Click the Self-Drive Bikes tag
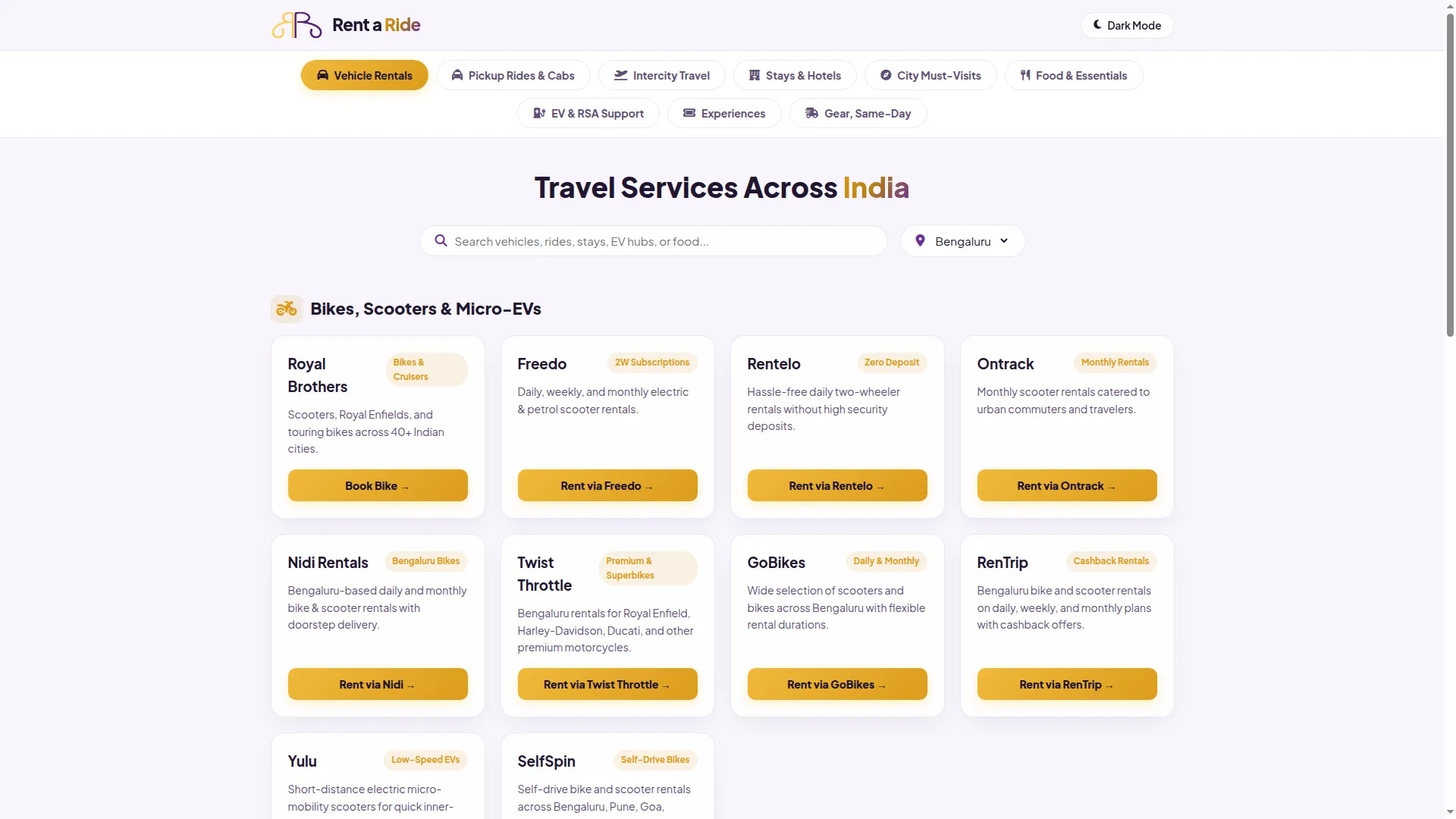 tap(655, 760)
